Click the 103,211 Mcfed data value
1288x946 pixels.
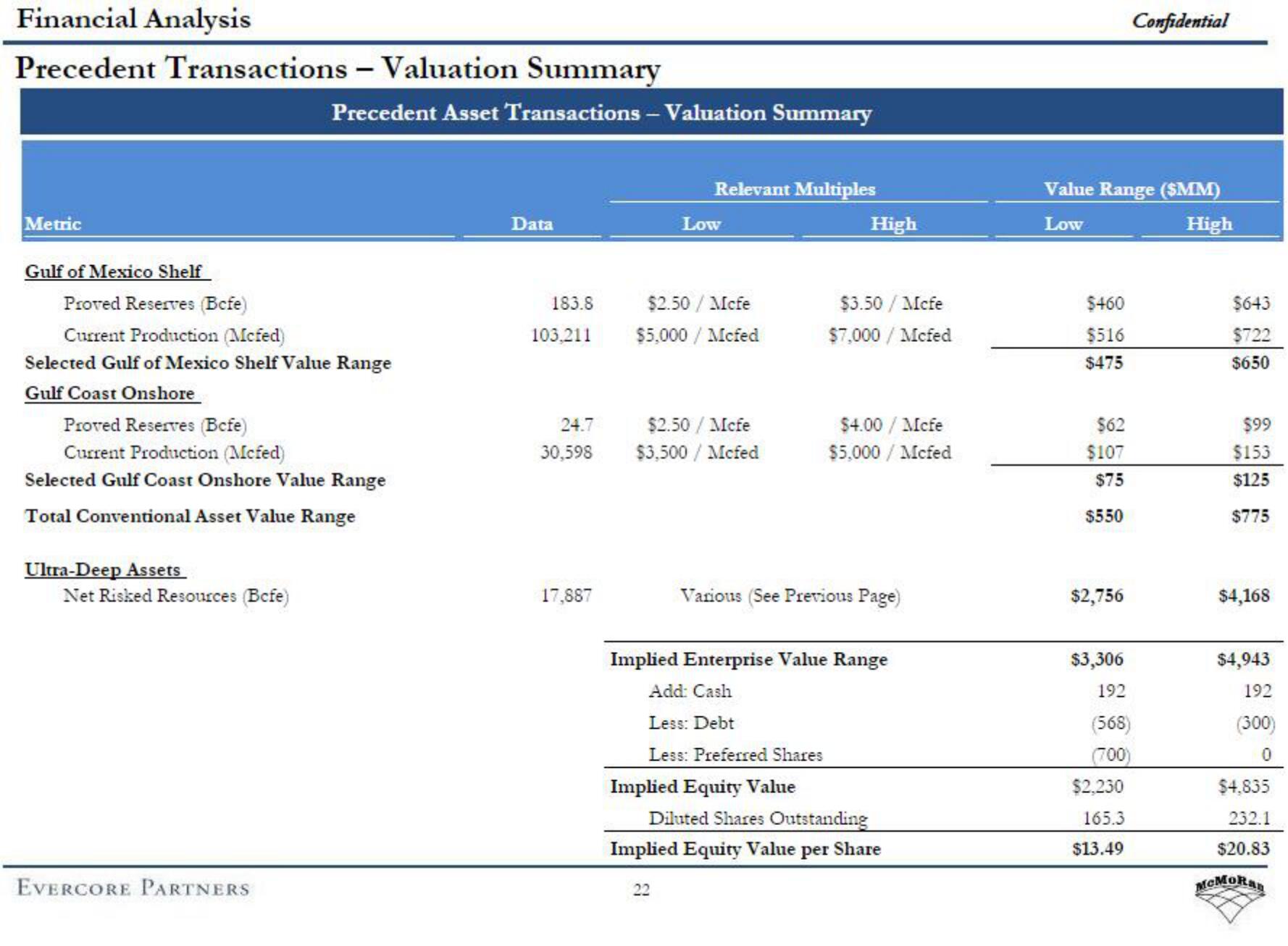click(561, 335)
